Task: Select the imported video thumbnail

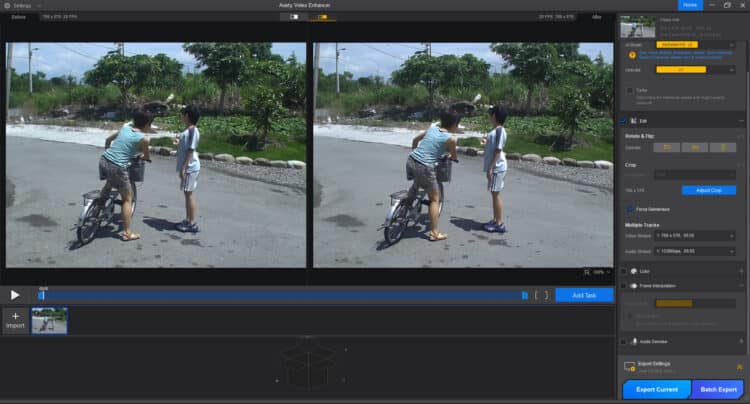Action: [48, 320]
